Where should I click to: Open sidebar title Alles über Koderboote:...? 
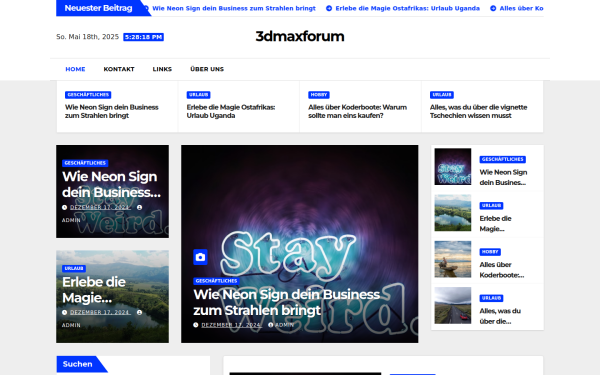[502, 270]
